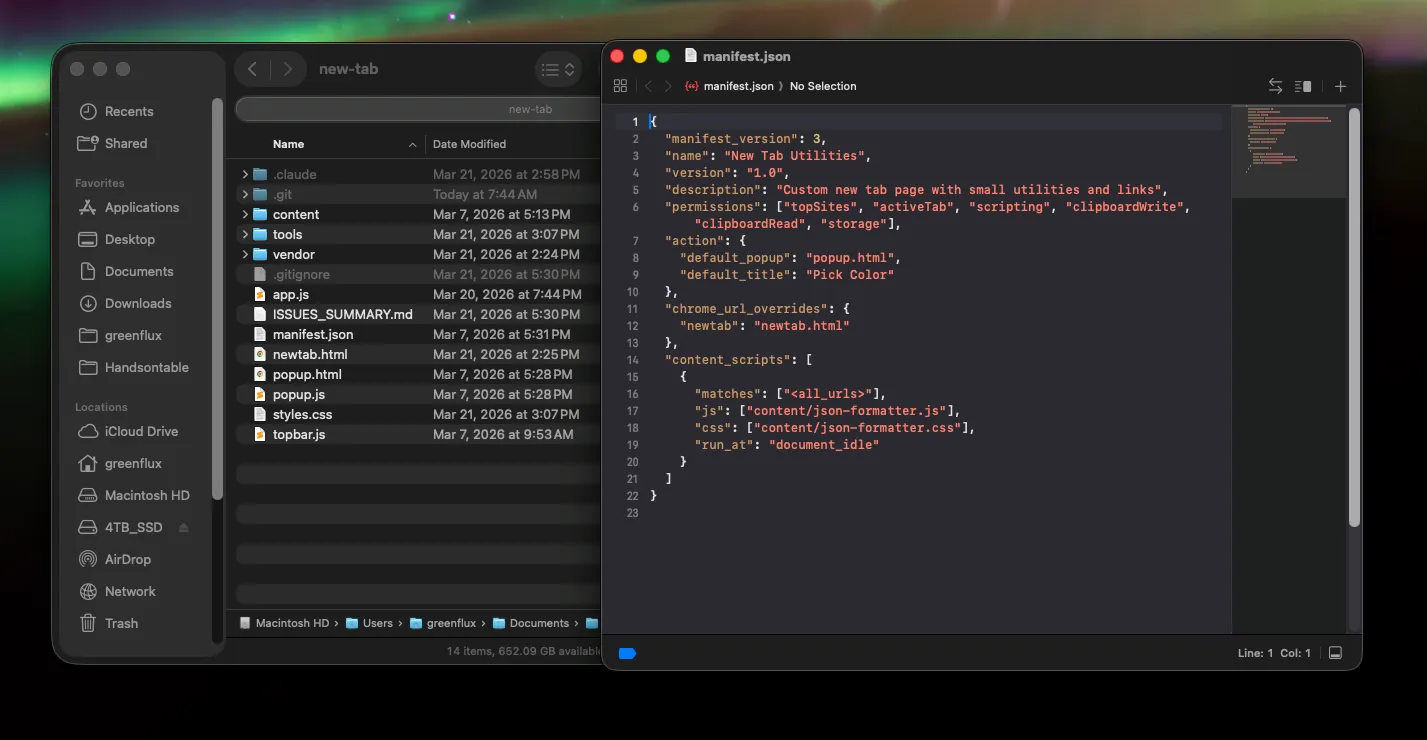The image size is (1427, 740).
Task: Click the plus icon to add a split
Action: (1340, 86)
